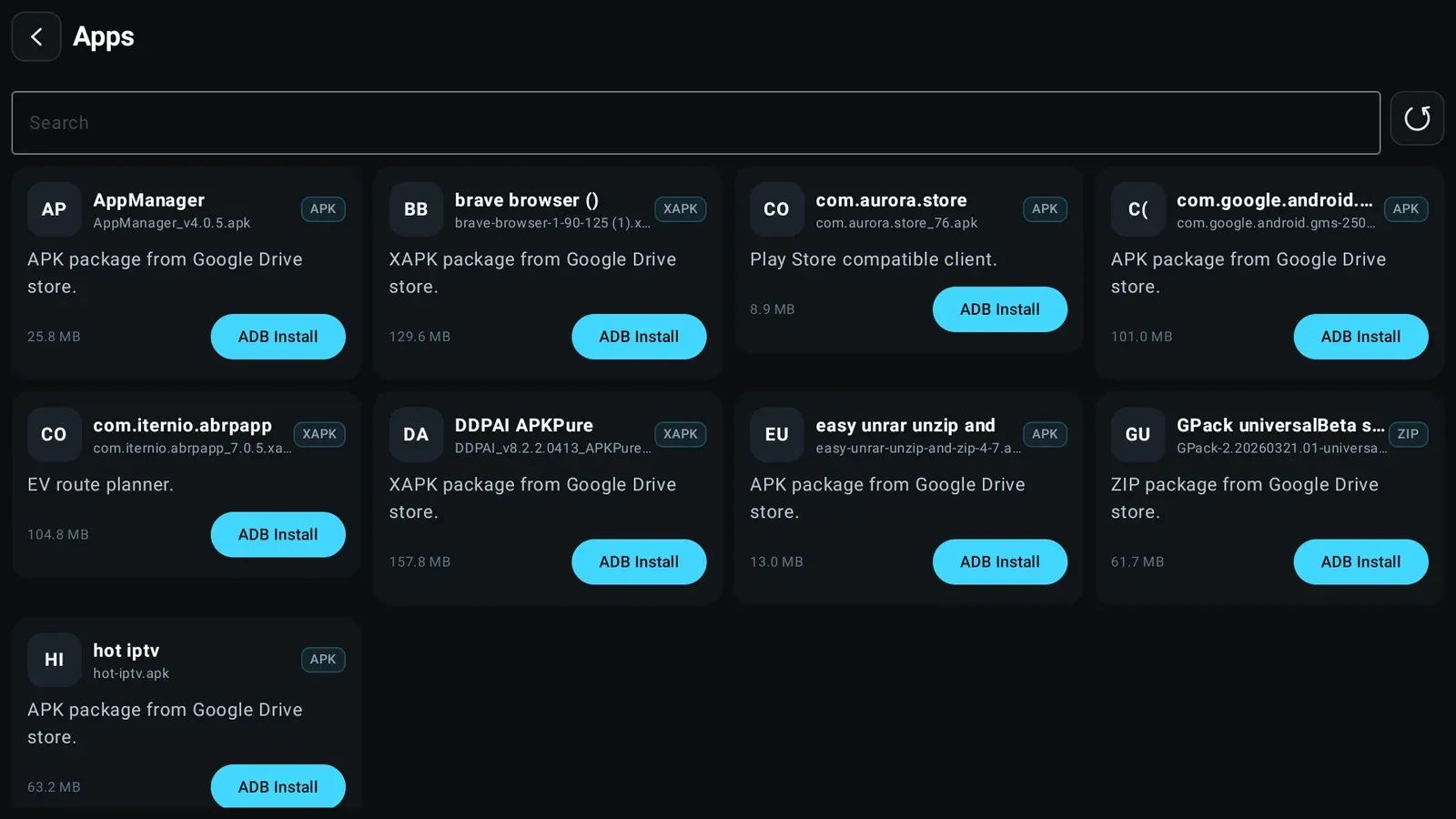Go back using the arrow button
This screenshot has height=819, width=1456.
click(x=36, y=36)
